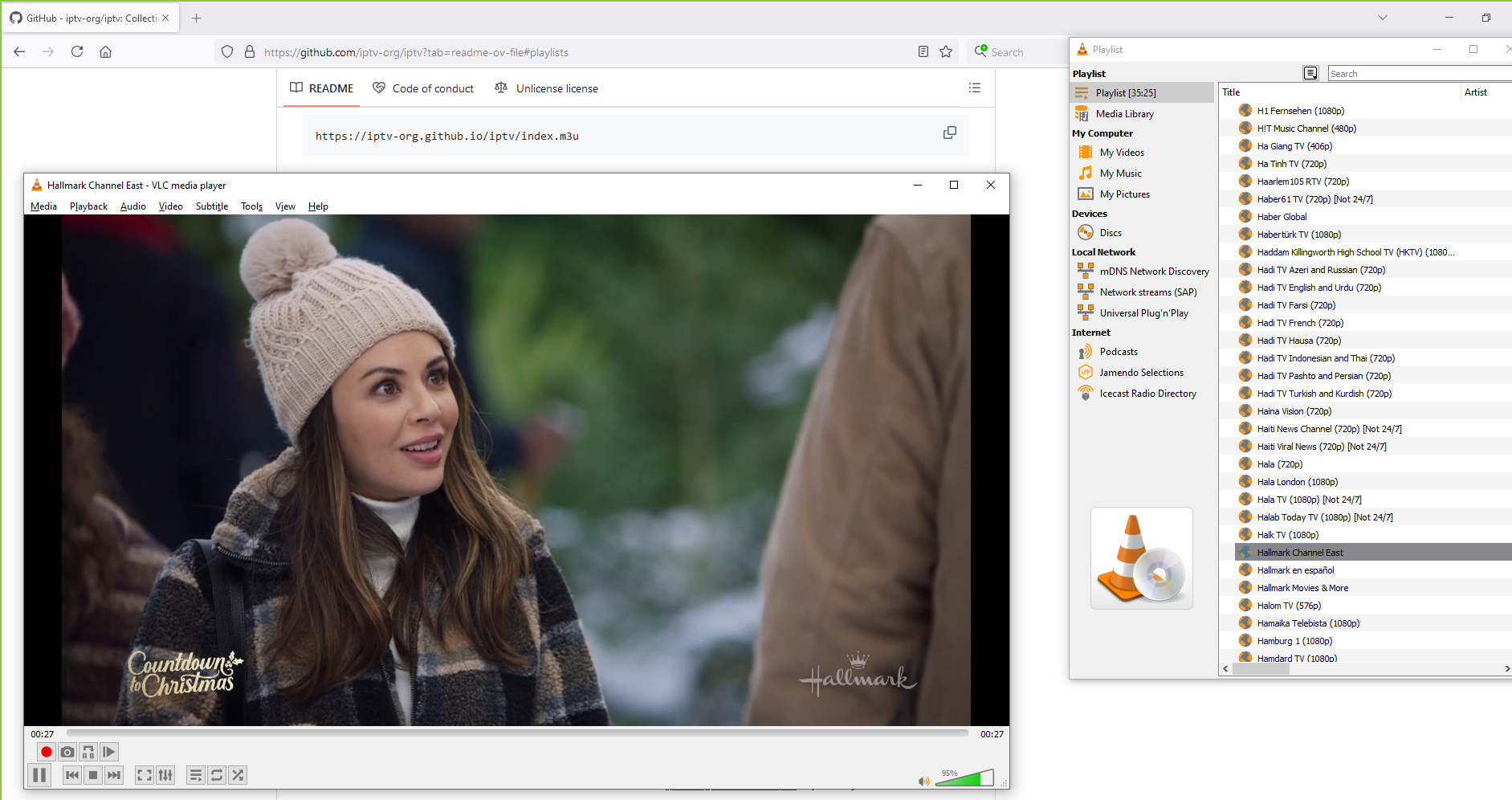Jump to previous media in playlist
The height and width of the screenshot is (800, 1512).
click(72, 775)
